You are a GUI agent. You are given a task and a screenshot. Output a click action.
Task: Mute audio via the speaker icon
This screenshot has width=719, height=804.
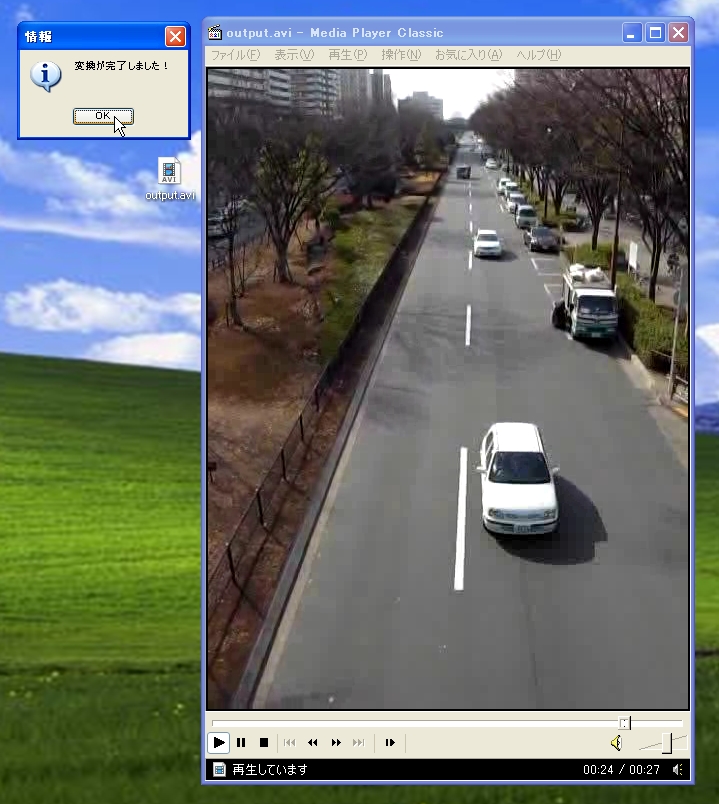(617, 742)
